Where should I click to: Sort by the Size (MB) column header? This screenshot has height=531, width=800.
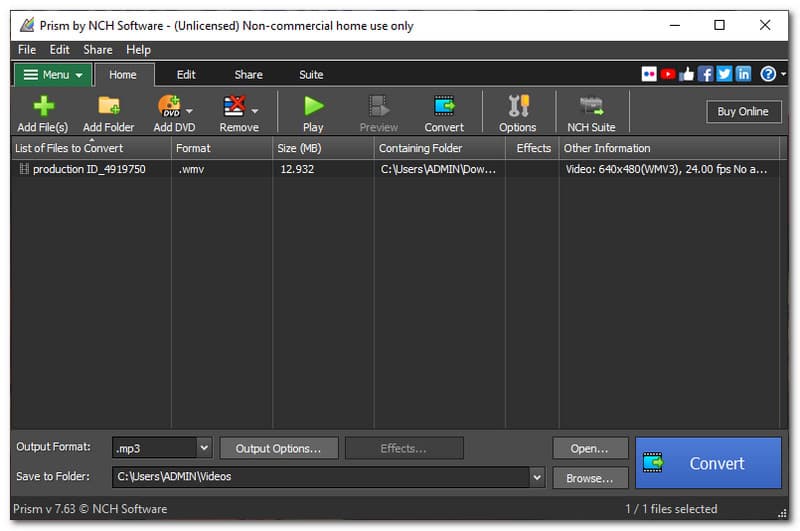(x=300, y=148)
